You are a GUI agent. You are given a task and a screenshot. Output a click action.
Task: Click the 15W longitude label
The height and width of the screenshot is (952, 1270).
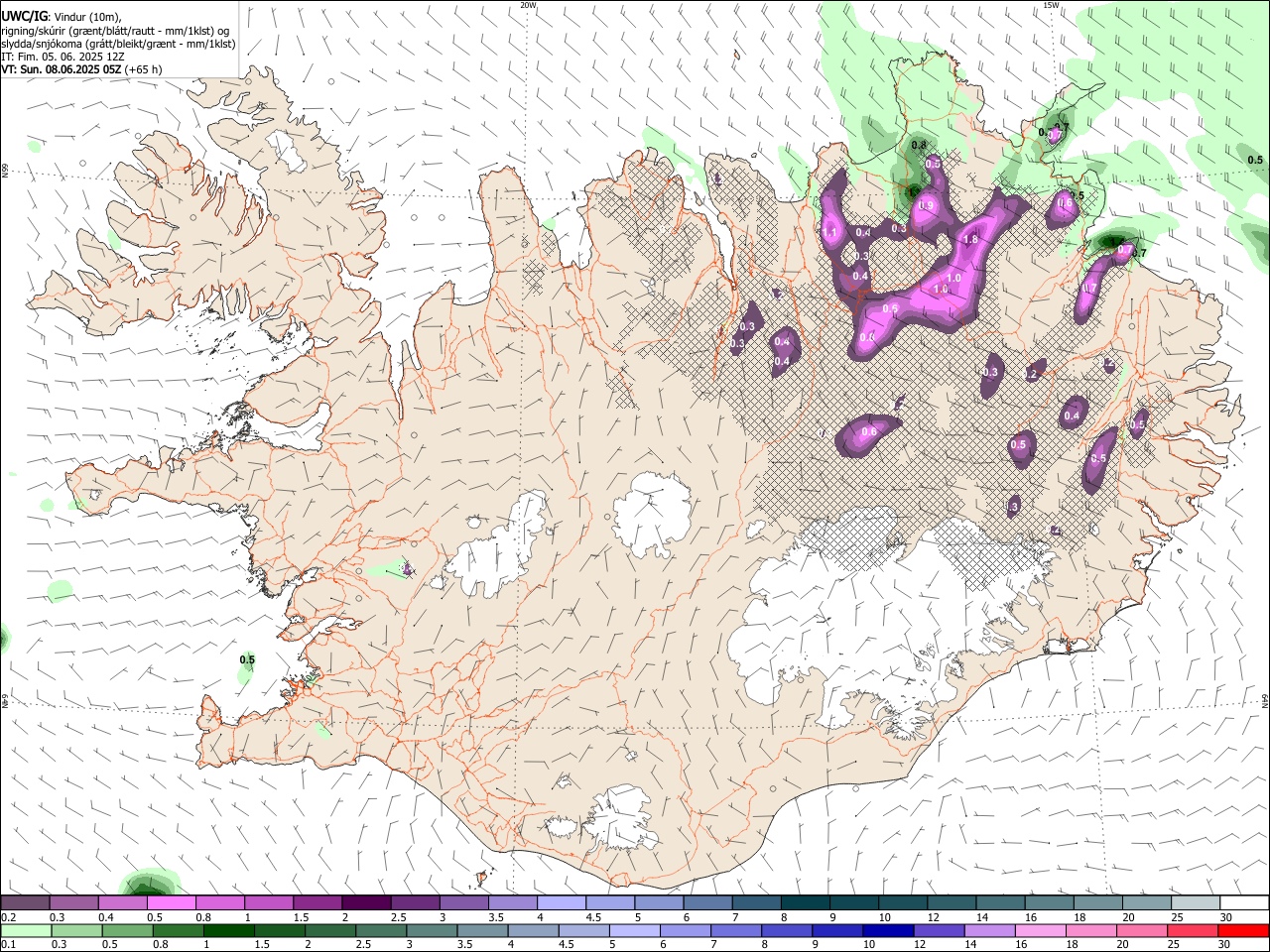coord(1051,5)
